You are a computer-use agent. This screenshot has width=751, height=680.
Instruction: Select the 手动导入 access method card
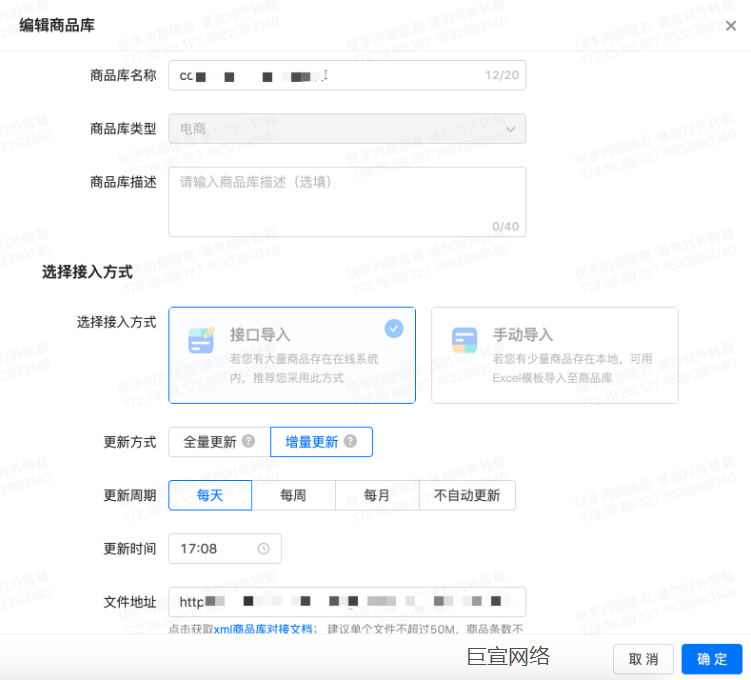[x=555, y=355]
